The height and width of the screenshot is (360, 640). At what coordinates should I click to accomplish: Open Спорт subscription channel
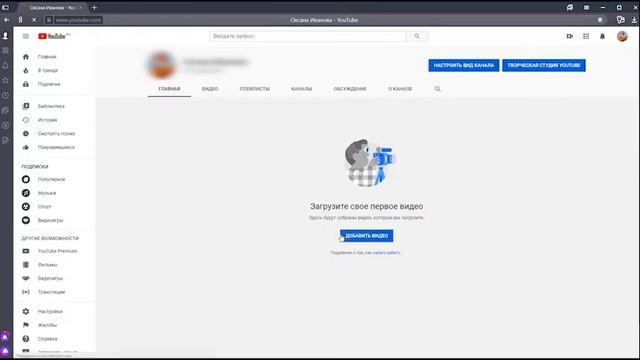[55, 207]
